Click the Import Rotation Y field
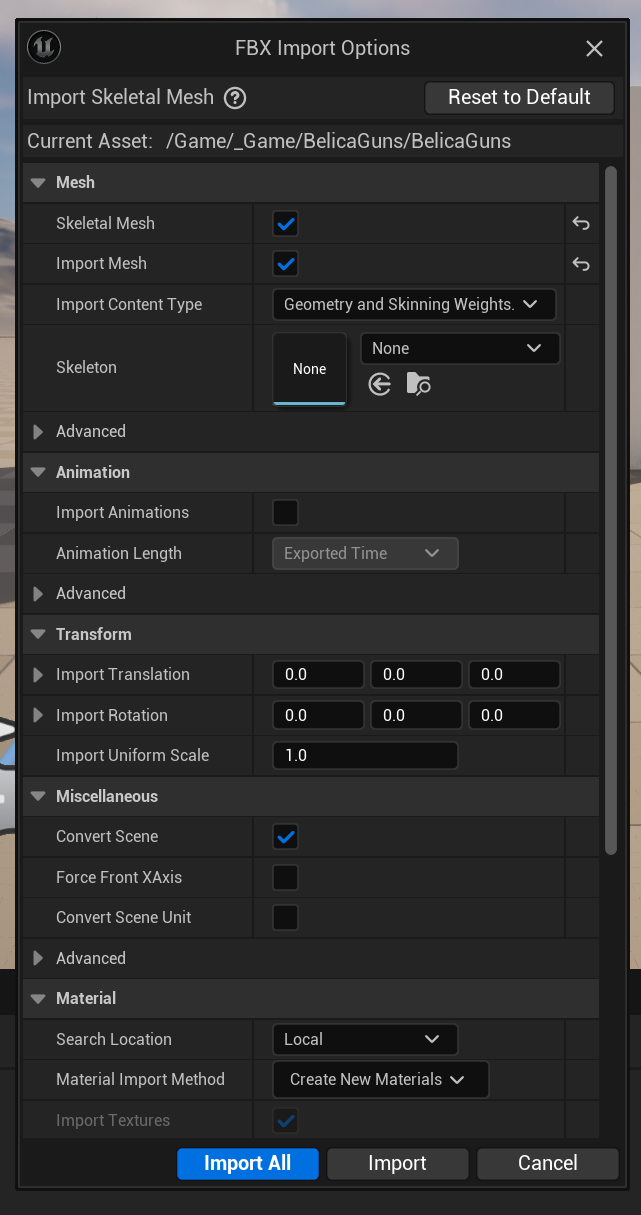This screenshot has height=1215, width=641. tap(416, 716)
